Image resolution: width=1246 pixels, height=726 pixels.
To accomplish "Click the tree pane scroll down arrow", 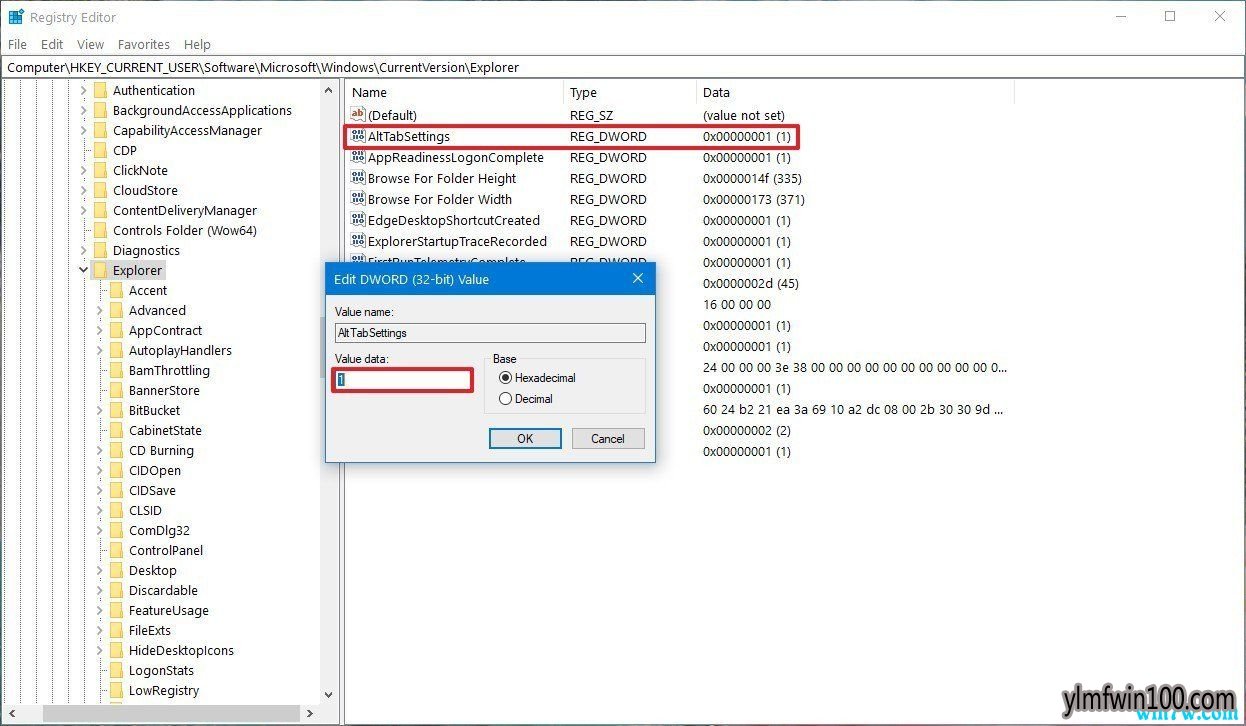I will click(329, 694).
